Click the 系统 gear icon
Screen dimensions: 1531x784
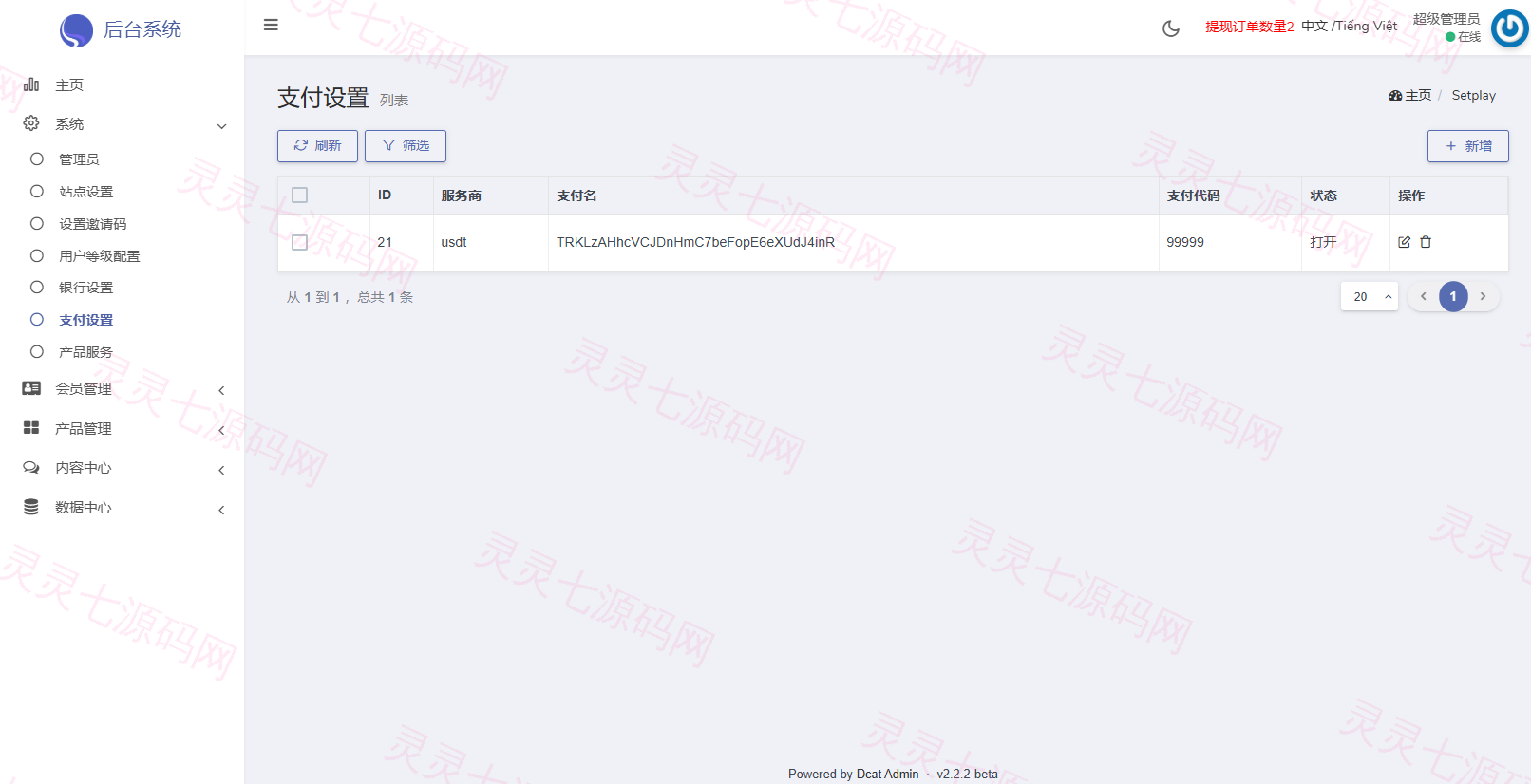(31, 123)
